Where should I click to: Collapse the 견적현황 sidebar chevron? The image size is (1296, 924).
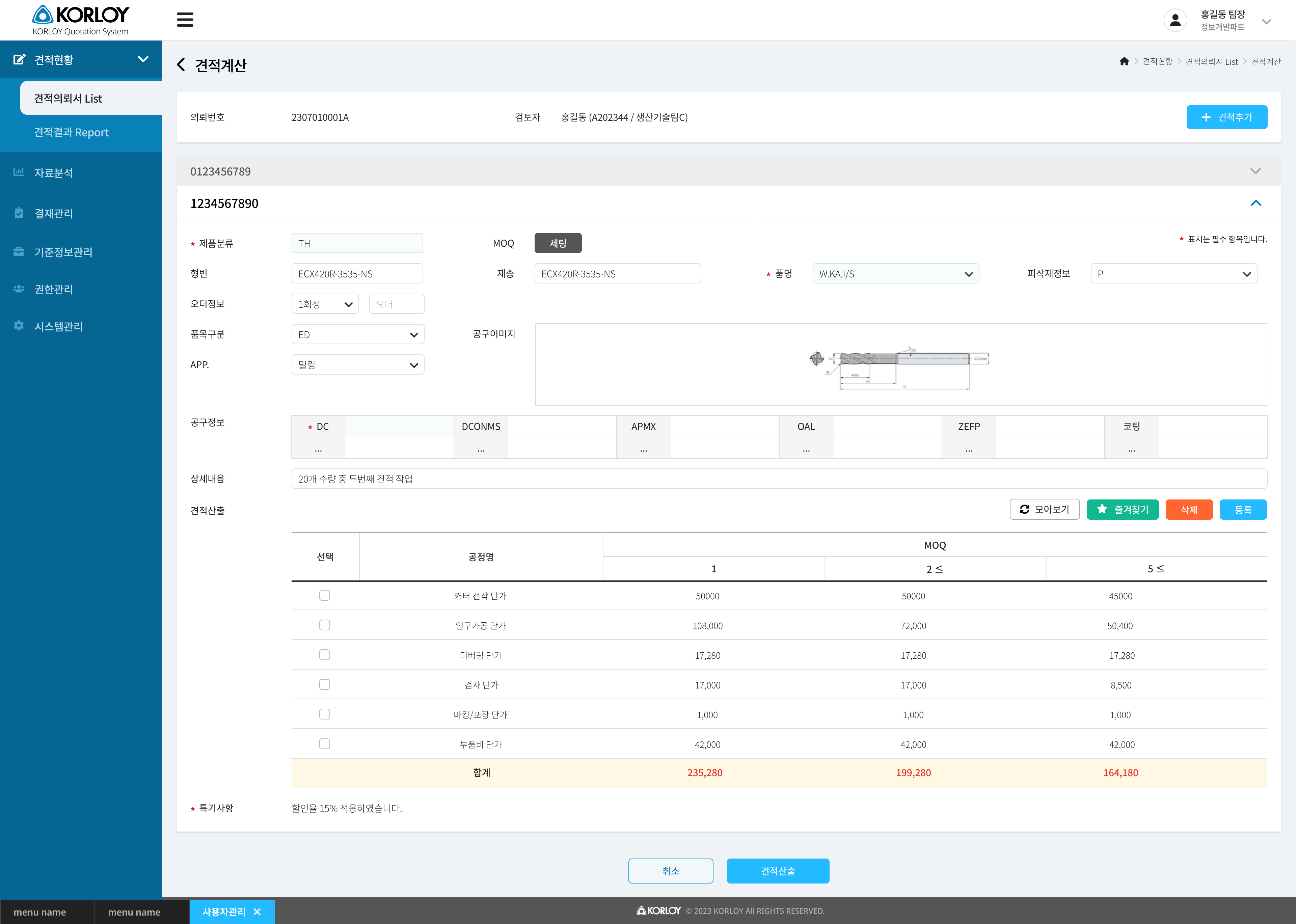[x=143, y=59]
